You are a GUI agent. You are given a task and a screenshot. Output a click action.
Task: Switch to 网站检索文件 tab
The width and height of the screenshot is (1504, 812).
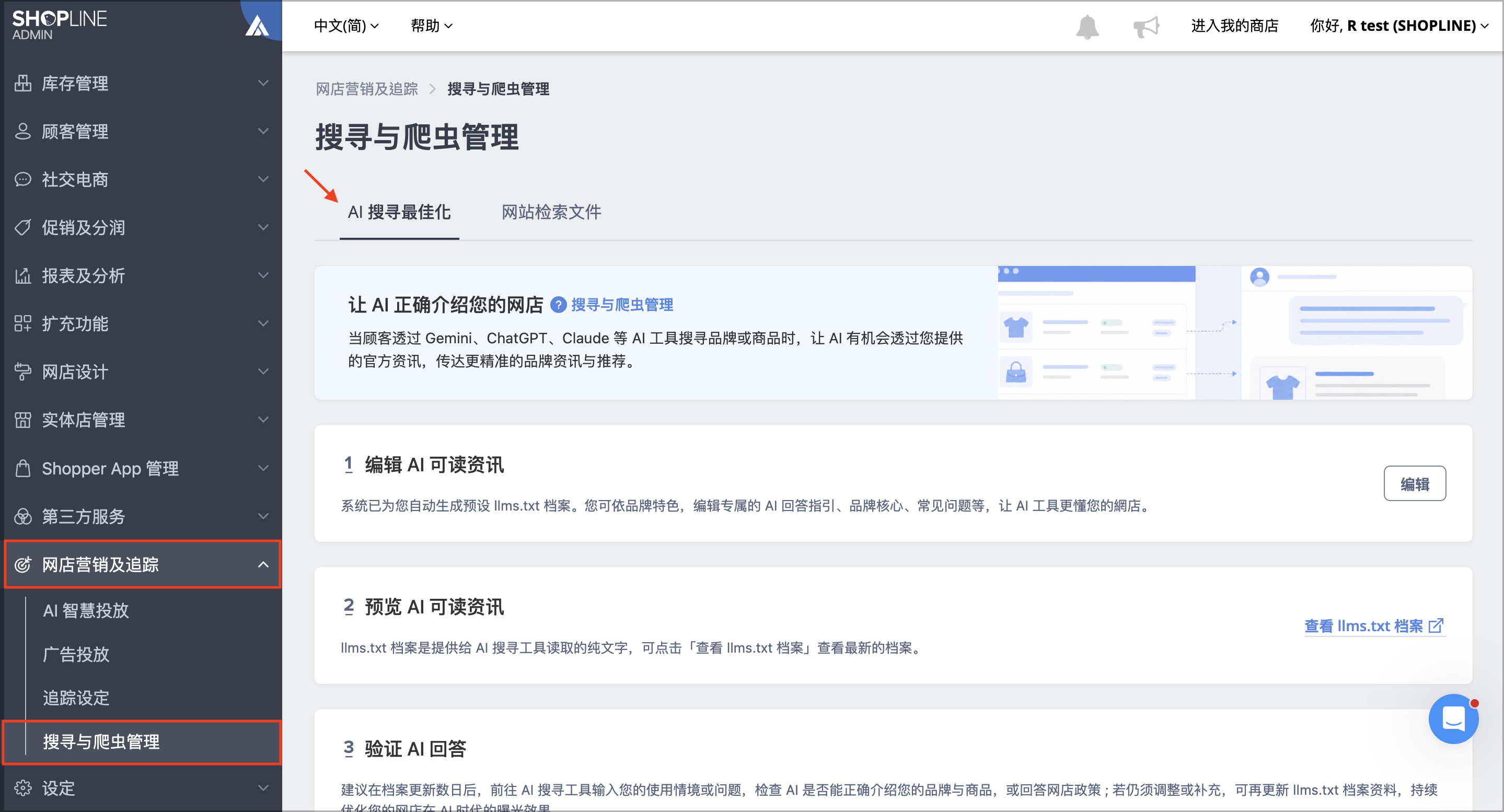(551, 213)
